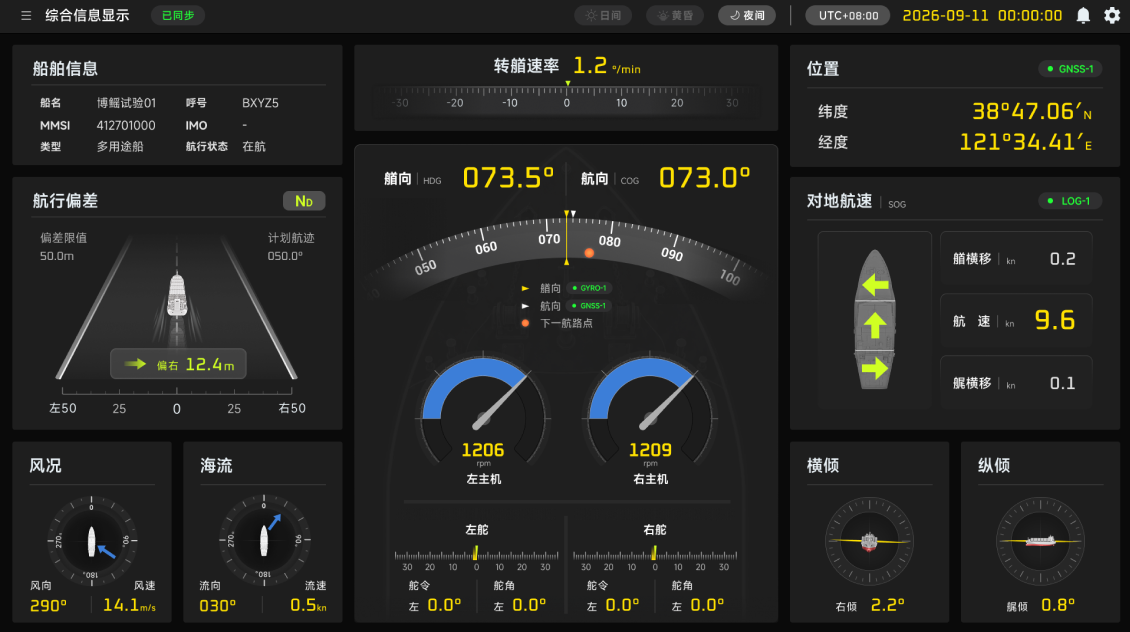Switch display to 黄昏 dusk mode
The width and height of the screenshot is (1130, 632).
click(x=675, y=15)
